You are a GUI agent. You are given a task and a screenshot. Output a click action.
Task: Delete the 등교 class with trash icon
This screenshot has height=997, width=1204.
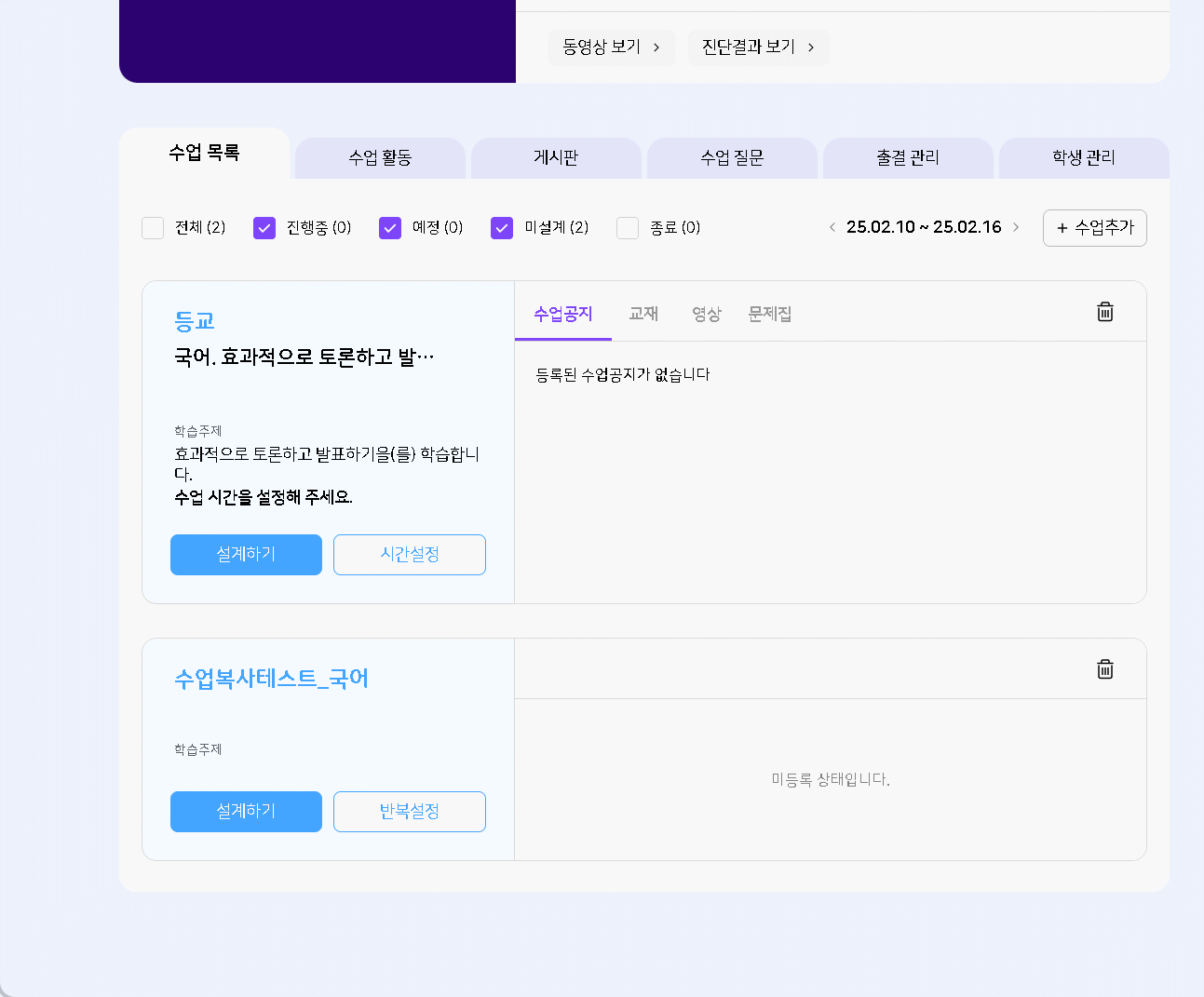point(1104,312)
